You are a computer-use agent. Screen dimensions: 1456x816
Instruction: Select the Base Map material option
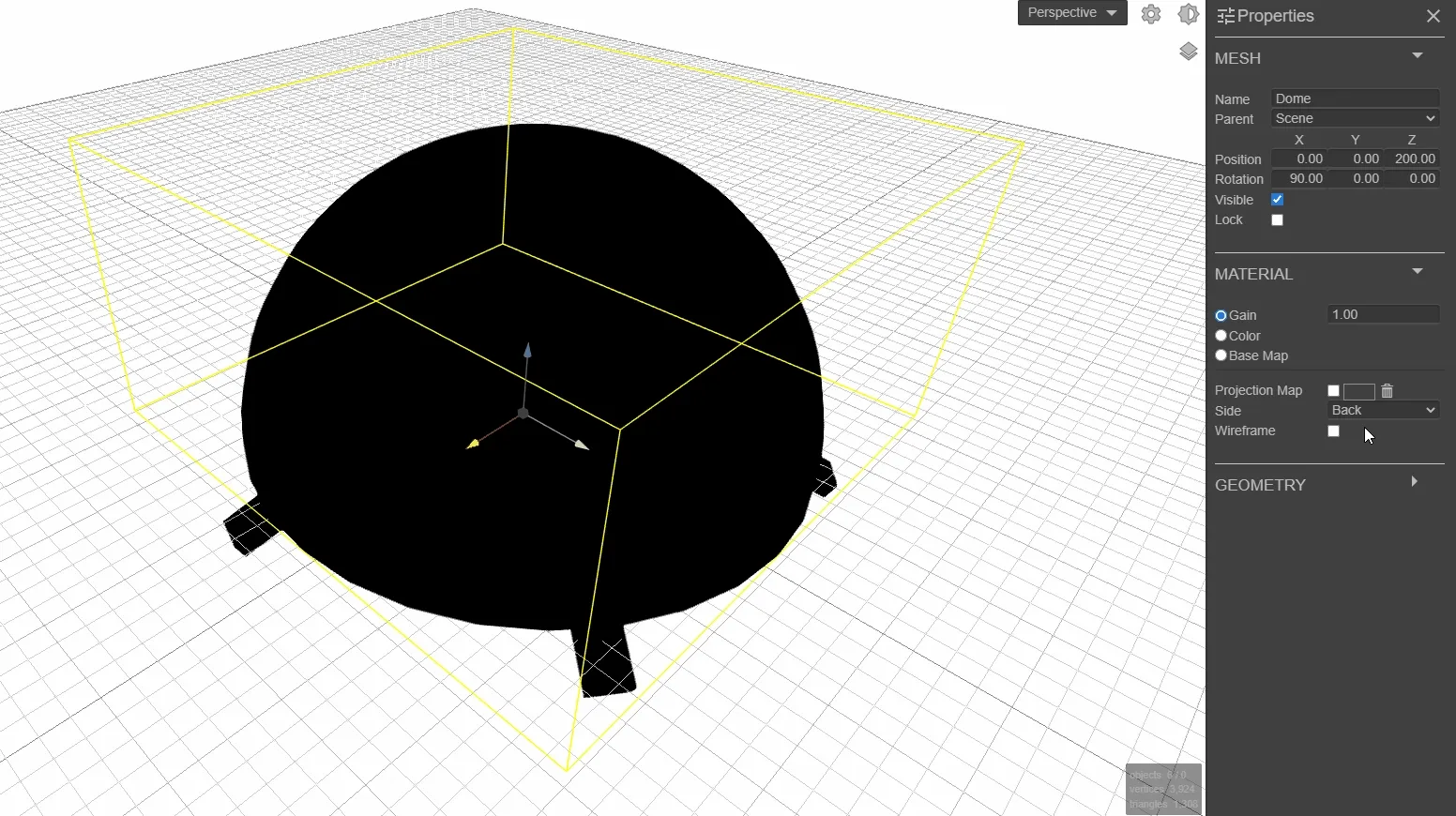[x=1221, y=355]
